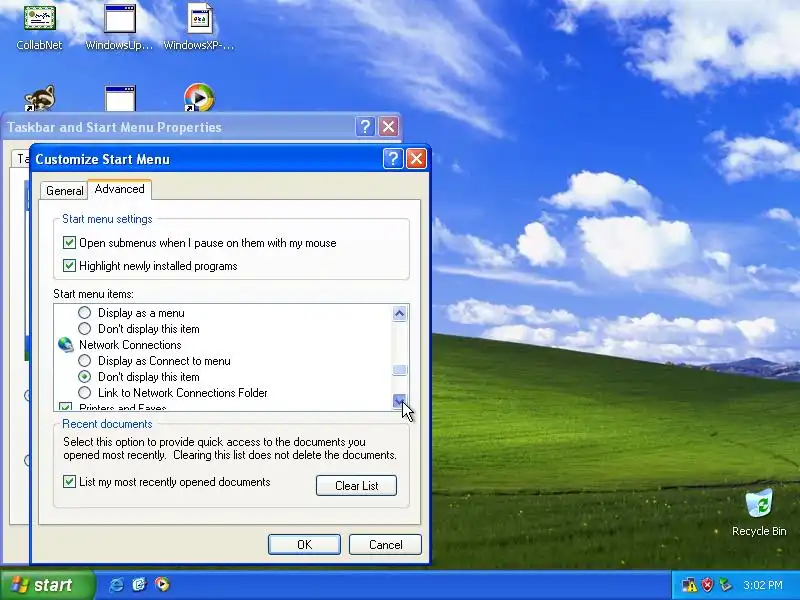
Task: Click the Clear List button
Action: 356,485
